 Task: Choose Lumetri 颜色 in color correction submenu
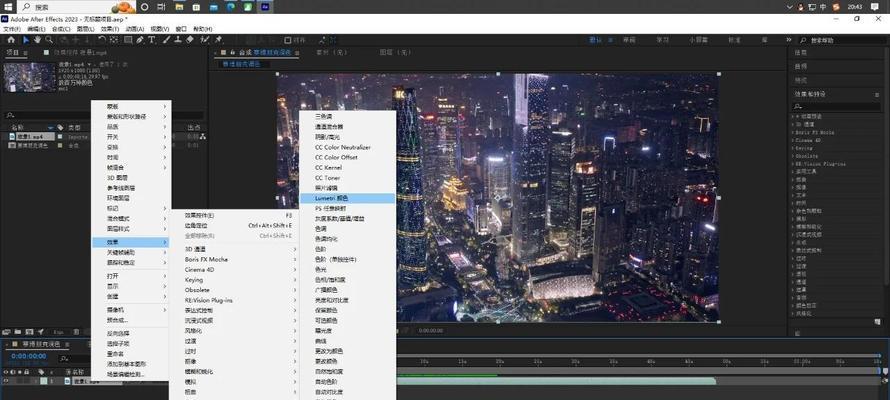347,198
